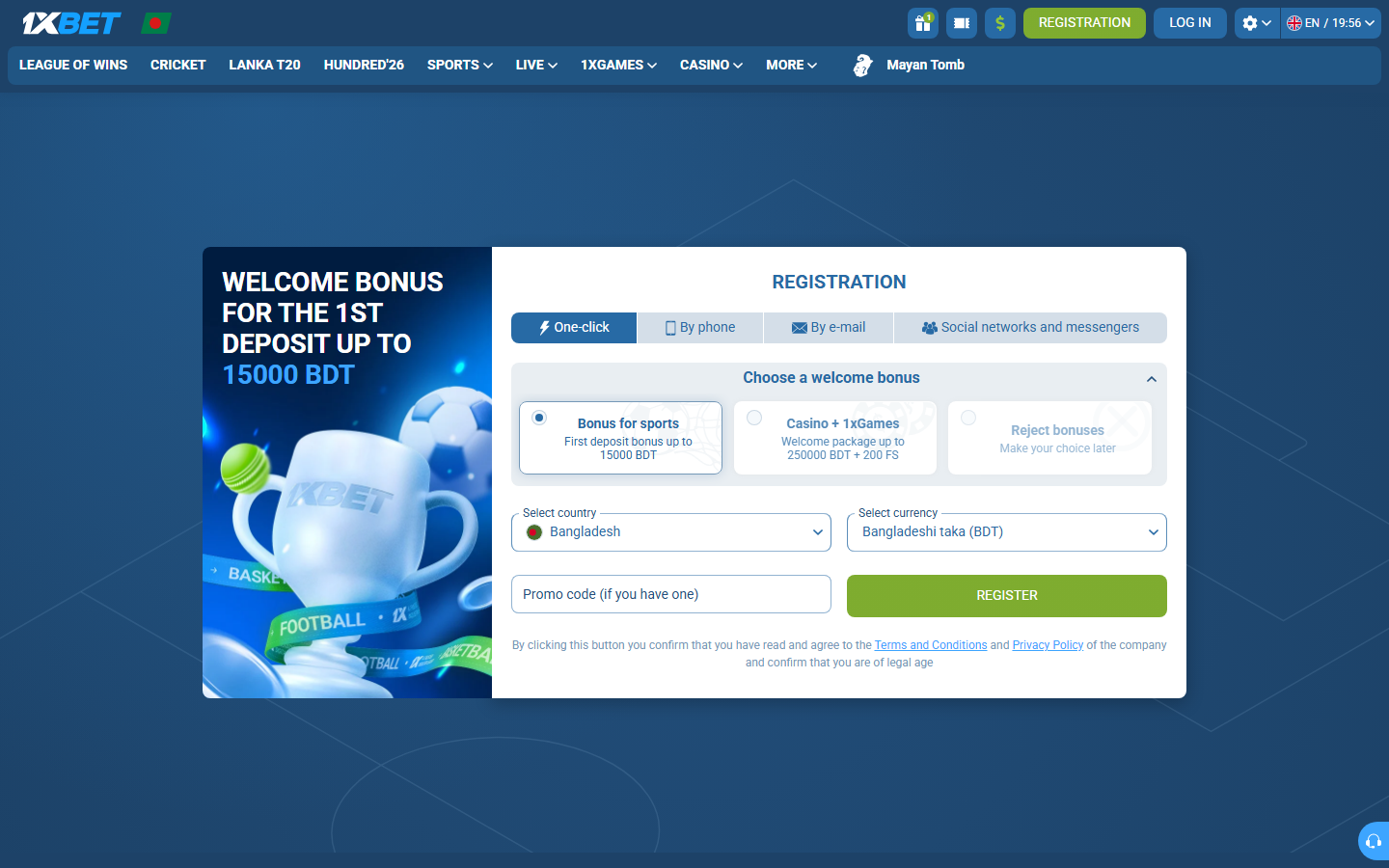Click the phone icon in By phone tab
This screenshot has width=1389, height=868.
(670, 328)
